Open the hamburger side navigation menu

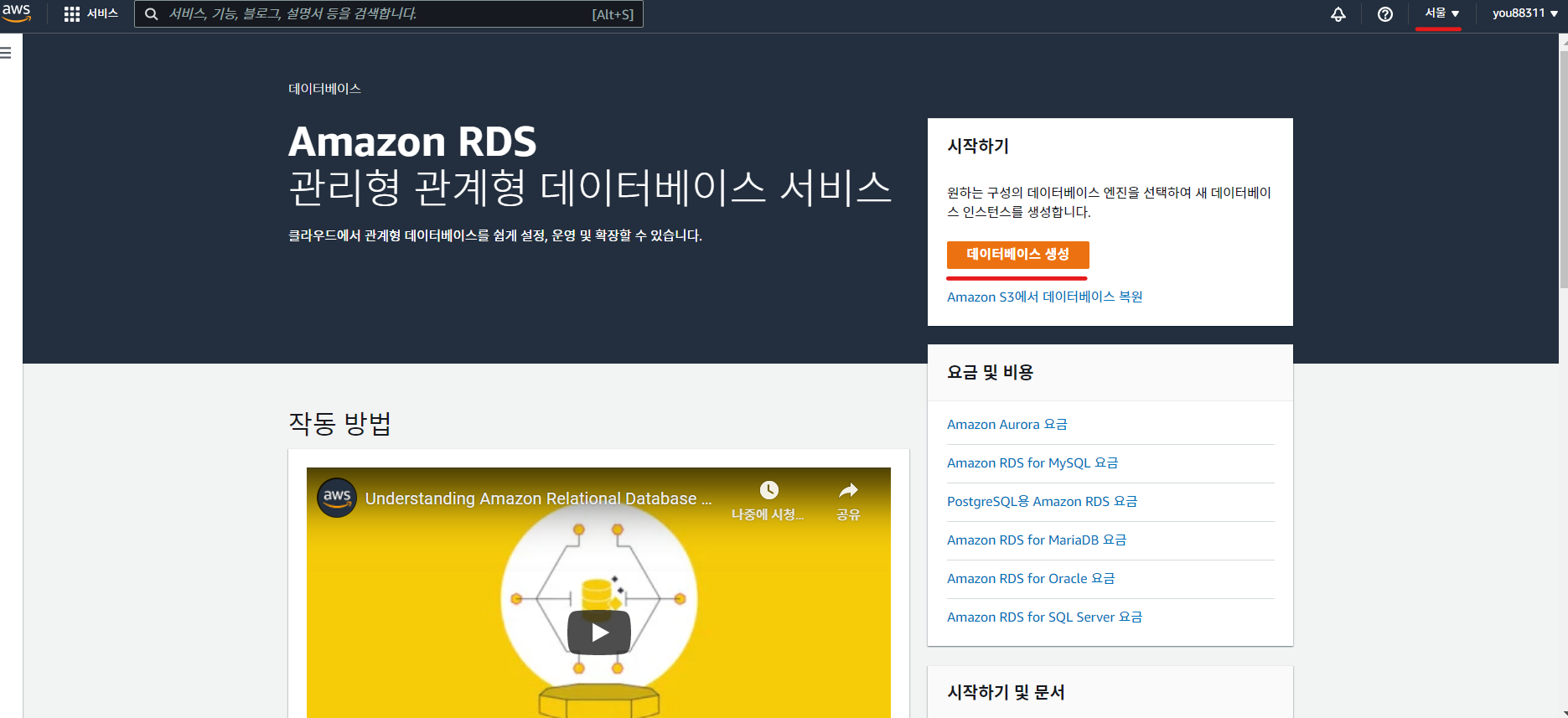pyautogui.click(x=6, y=53)
